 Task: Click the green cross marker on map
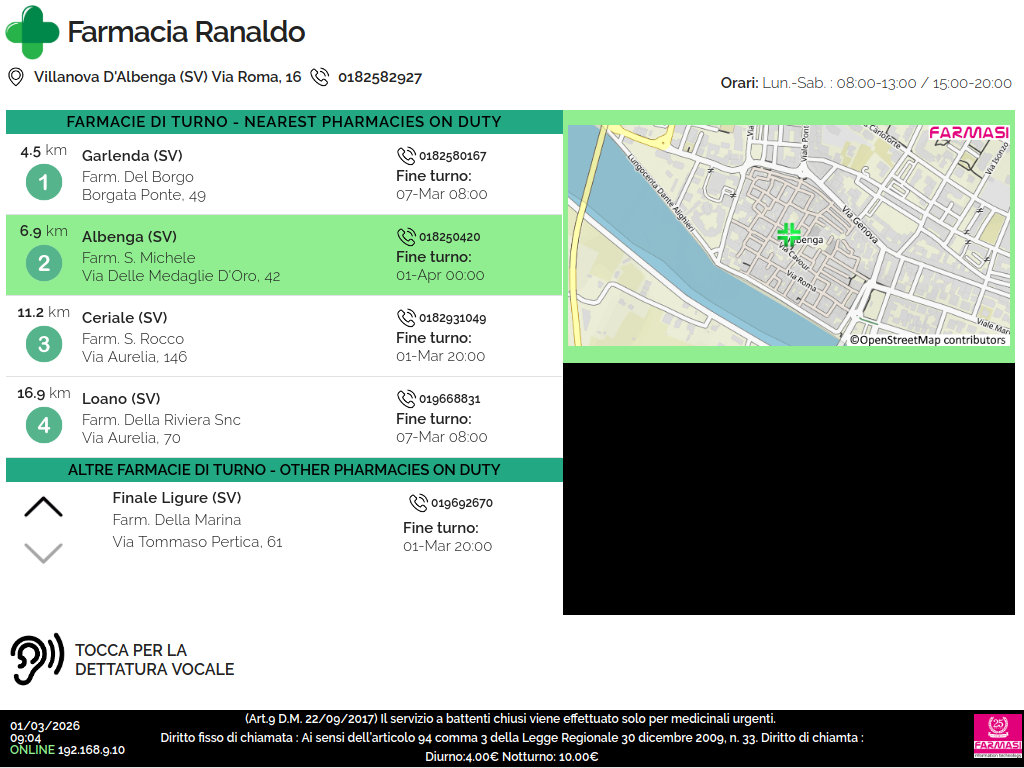click(789, 235)
